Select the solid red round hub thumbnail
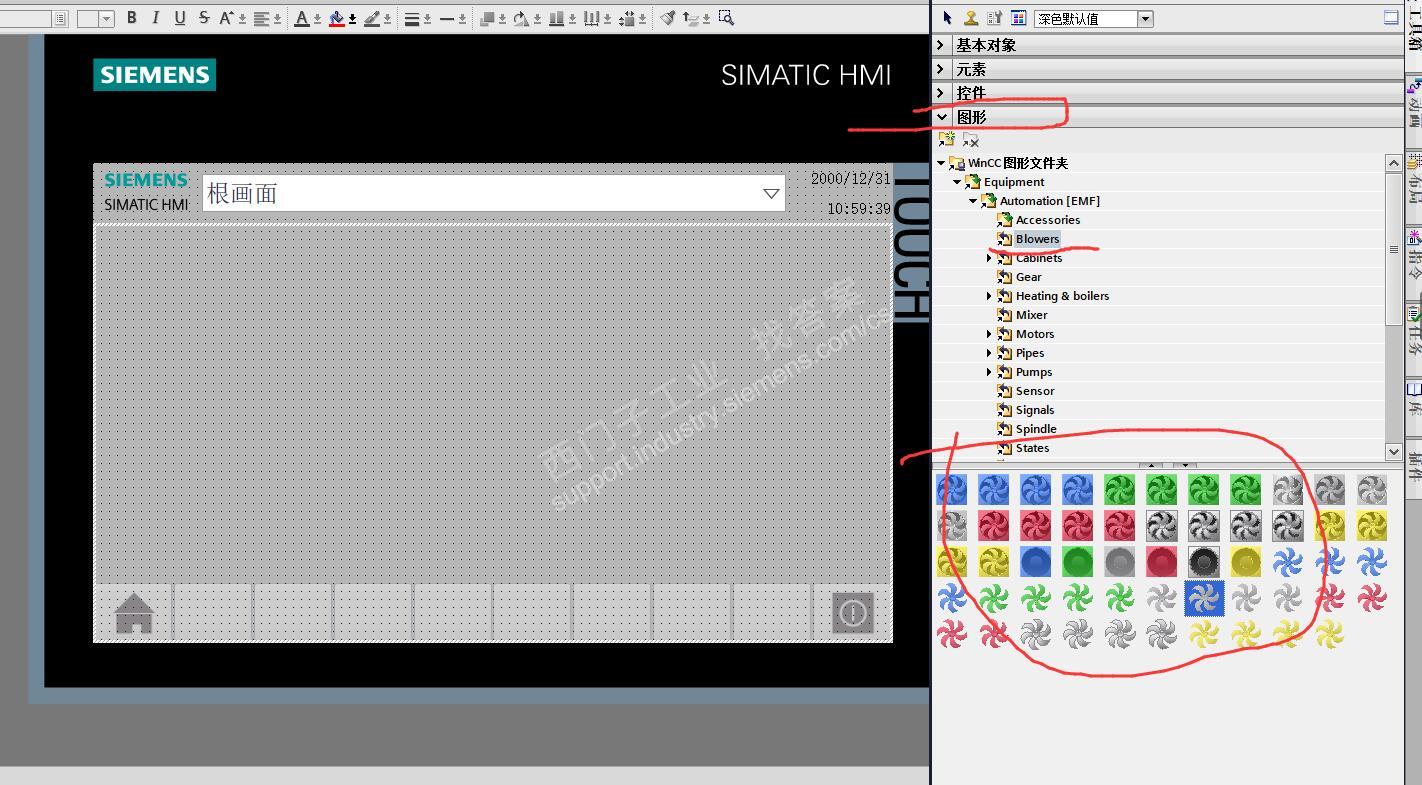The image size is (1422, 785). tap(1161, 562)
